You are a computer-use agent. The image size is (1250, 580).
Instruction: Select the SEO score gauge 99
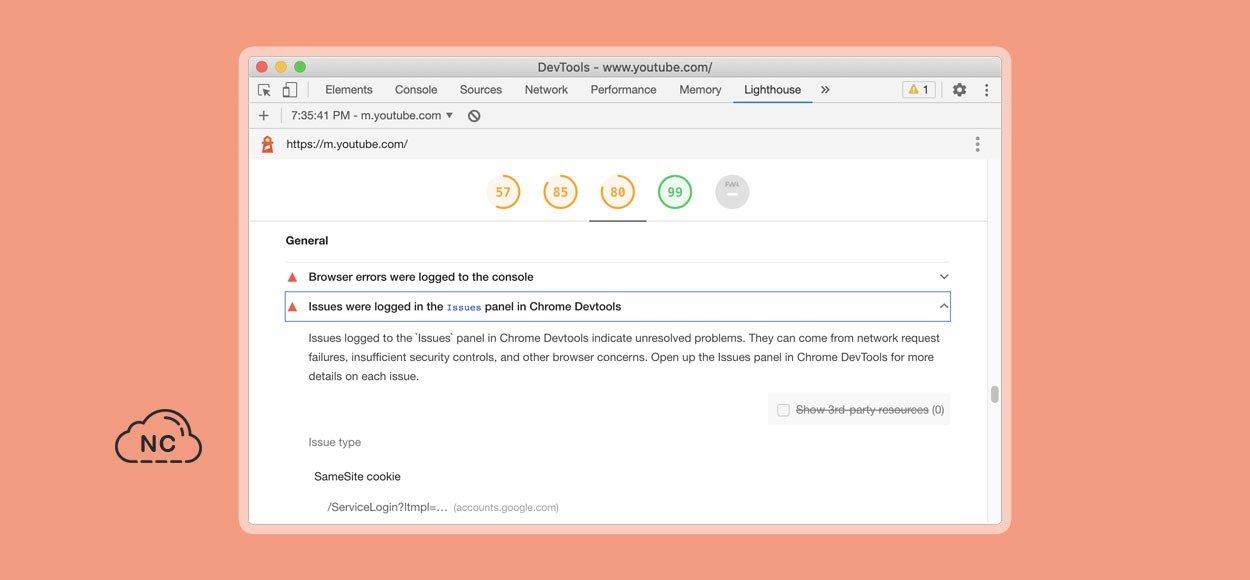pyautogui.click(x=675, y=192)
